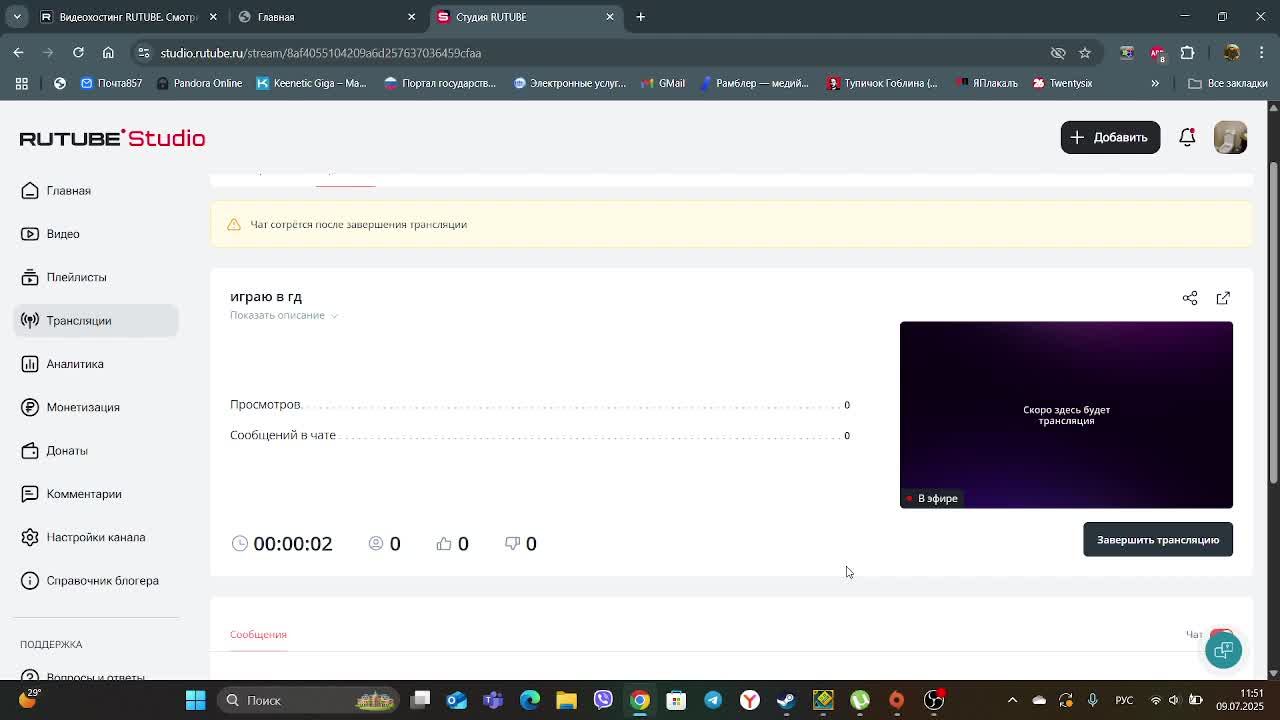The width and height of the screenshot is (1280, 720).
Task: Open the ЯПлакалъ bookmark
Action: point(987,83)
